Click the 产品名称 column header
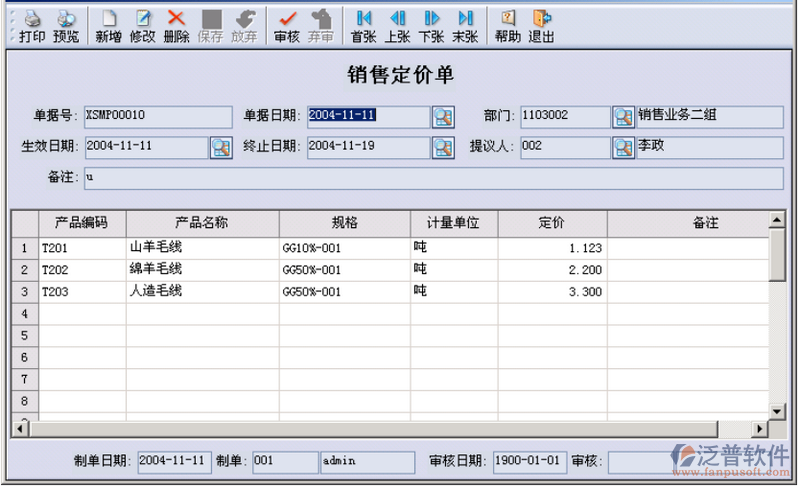The image size is (800, 488). [x=202, y=222]
